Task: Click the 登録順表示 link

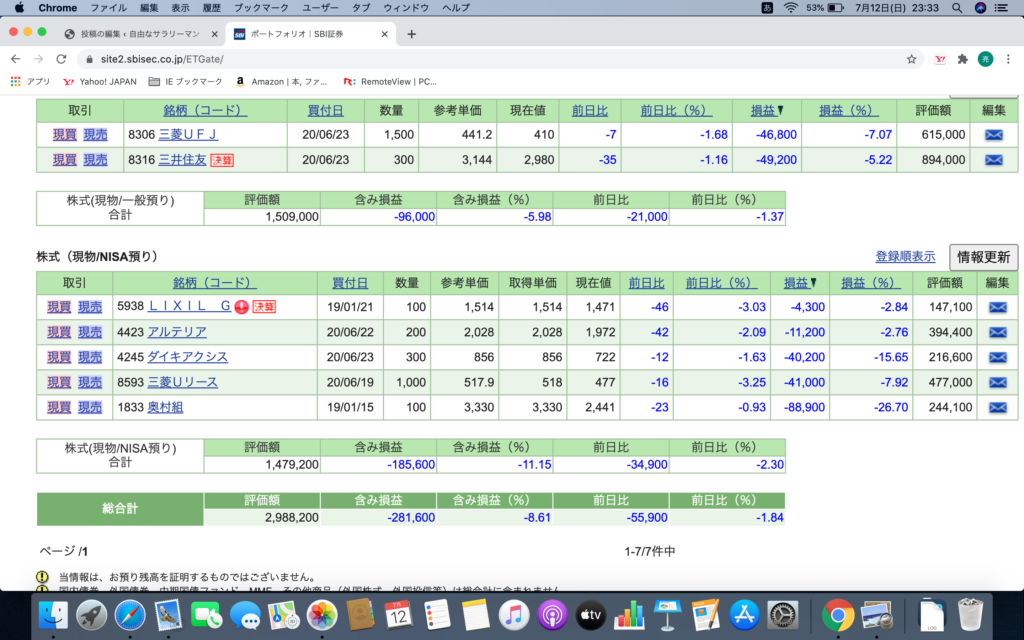Action: click(905, 257)
